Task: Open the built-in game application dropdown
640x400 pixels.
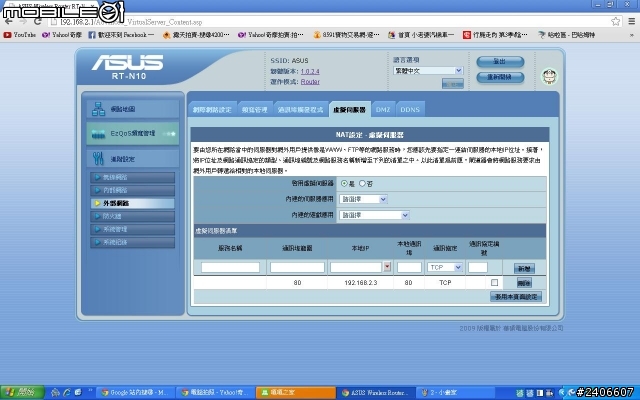Action: [374, 215]
